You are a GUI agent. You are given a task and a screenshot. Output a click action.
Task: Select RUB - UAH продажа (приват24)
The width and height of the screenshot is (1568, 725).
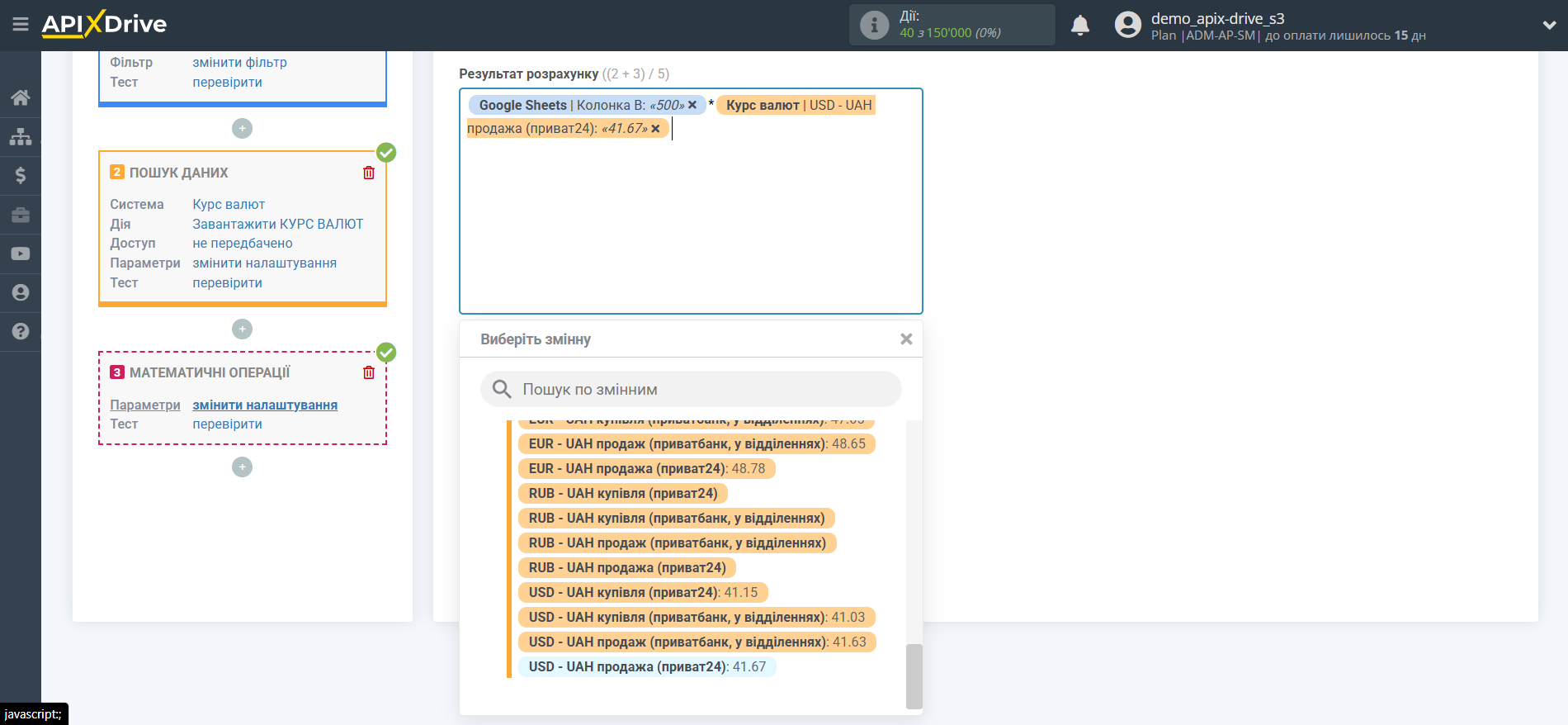pyautogui.click(x=627, y=567)
